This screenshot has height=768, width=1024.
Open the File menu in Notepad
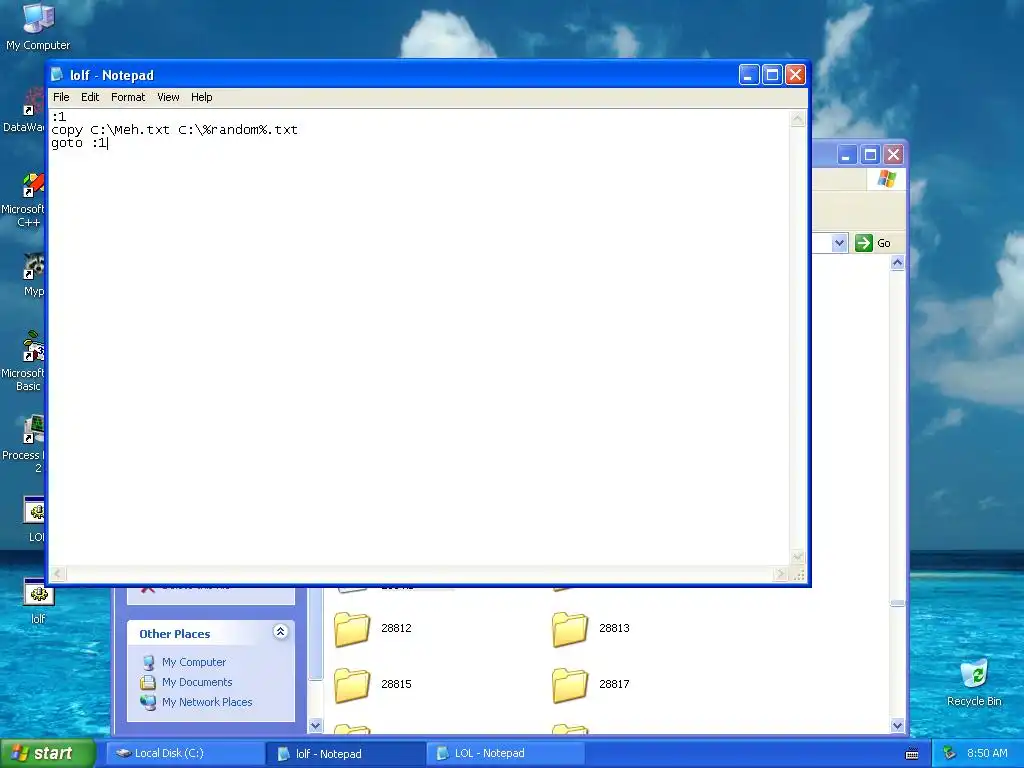click(61, 97)
